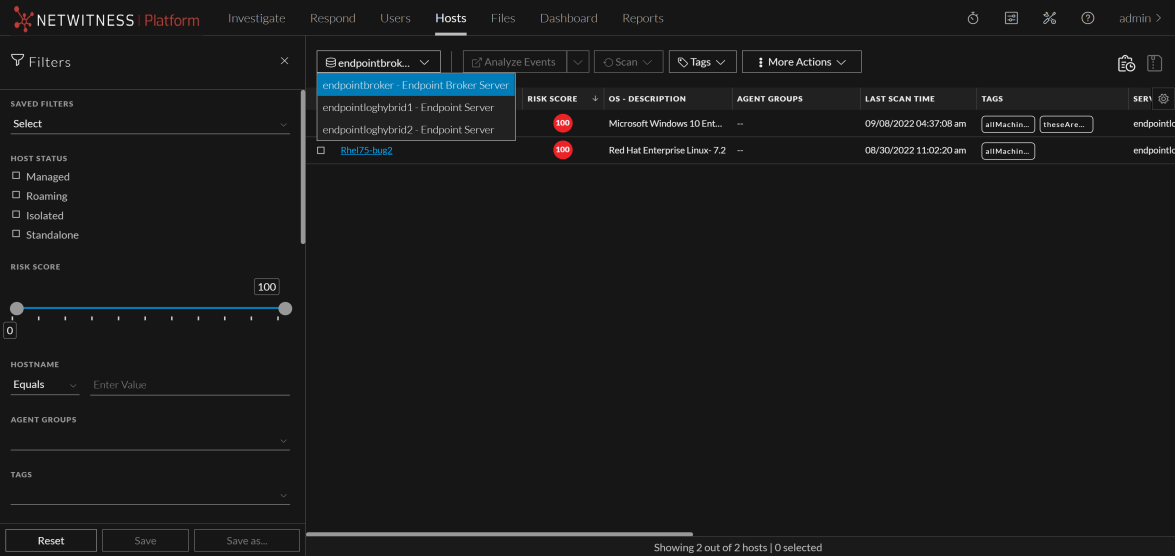Screen dimensions: 1175x556
Task: Switch to the Hosts tab
Action: pyautogui.click(x=451, y=18)
